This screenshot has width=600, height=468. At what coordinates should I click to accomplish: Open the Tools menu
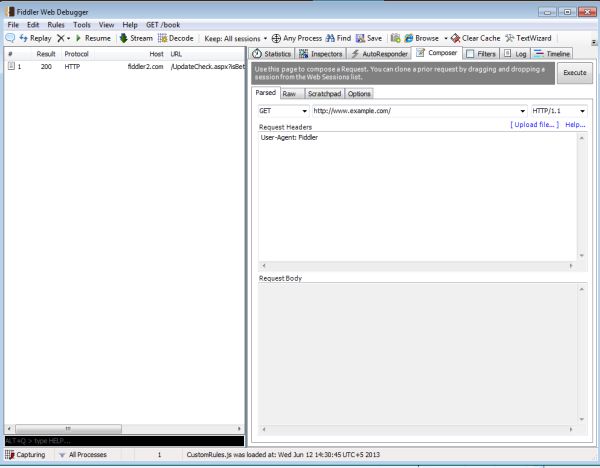[82, 25]
